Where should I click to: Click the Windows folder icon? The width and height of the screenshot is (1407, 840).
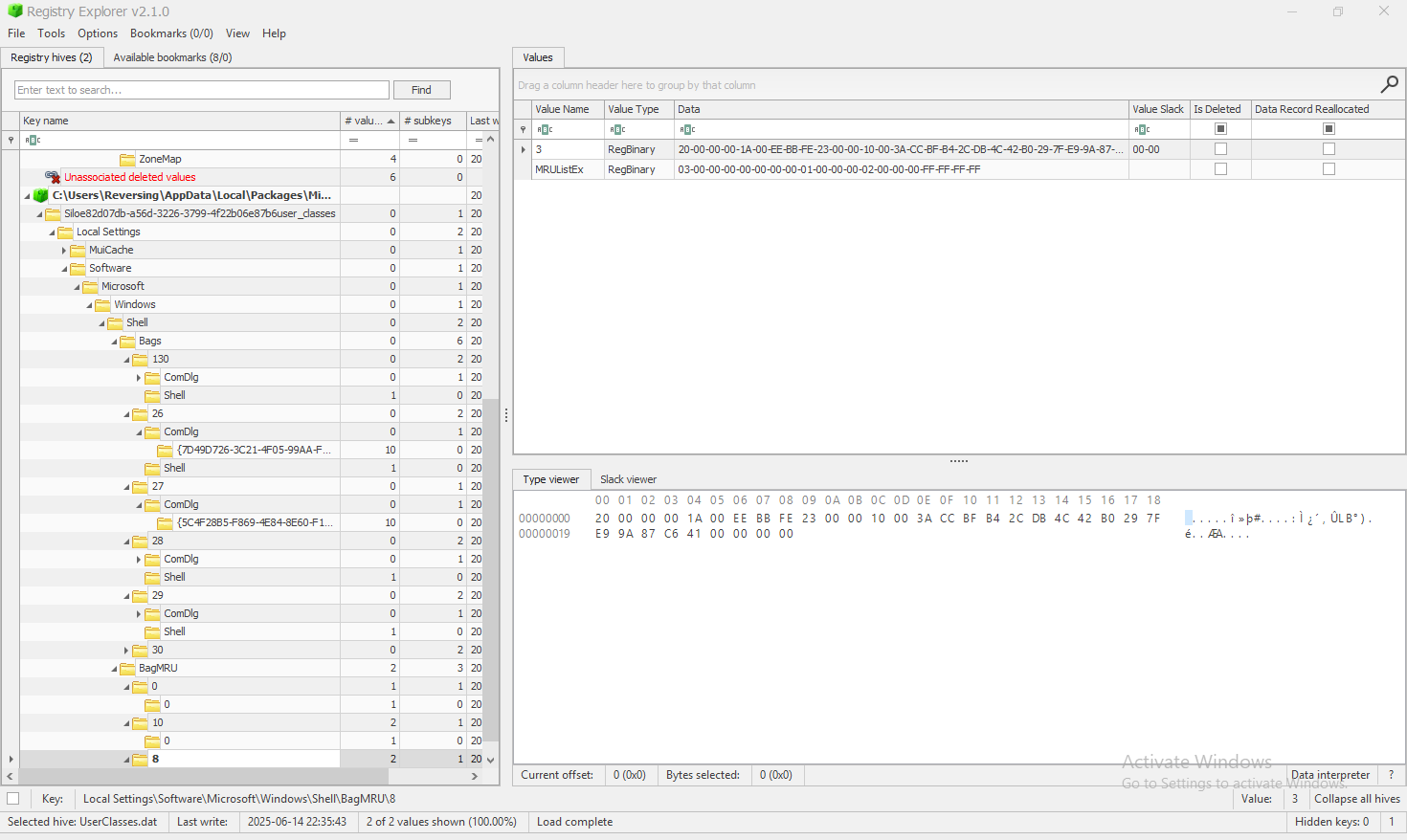coord(102,304)
